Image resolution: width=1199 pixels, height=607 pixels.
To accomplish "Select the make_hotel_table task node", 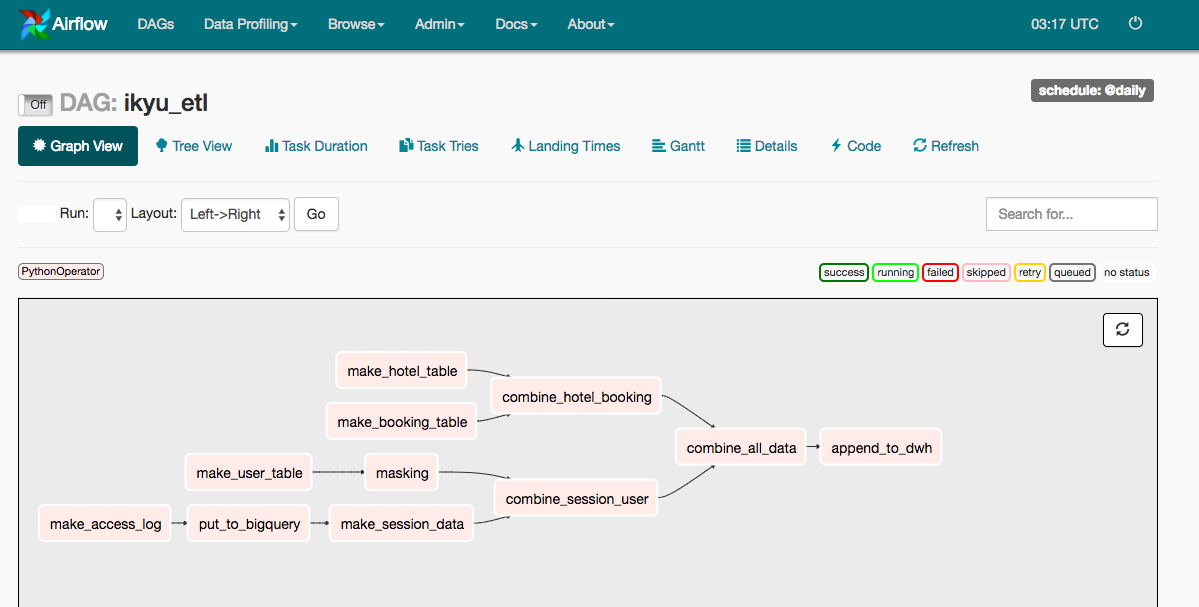I will 402,371.
